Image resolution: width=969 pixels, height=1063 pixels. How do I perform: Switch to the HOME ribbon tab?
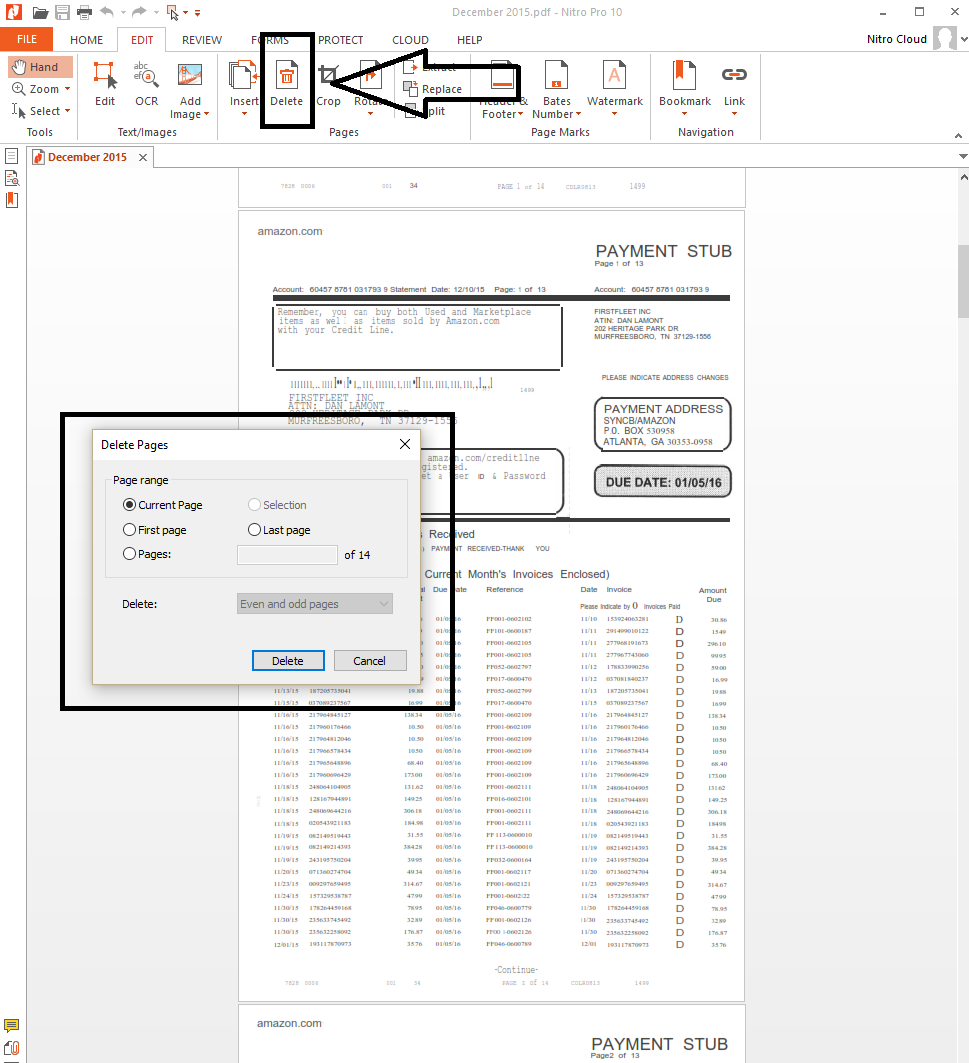tap(86, 40)
